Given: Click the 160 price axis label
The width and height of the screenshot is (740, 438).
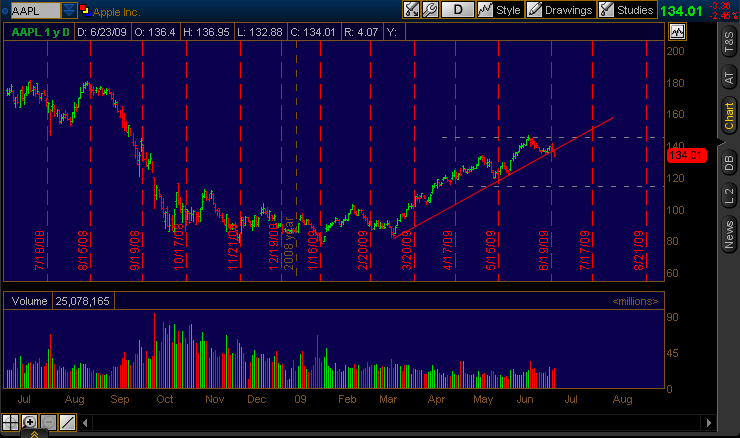Looking at the screenshot, I should pyautogui.click(x=675, y=114).
